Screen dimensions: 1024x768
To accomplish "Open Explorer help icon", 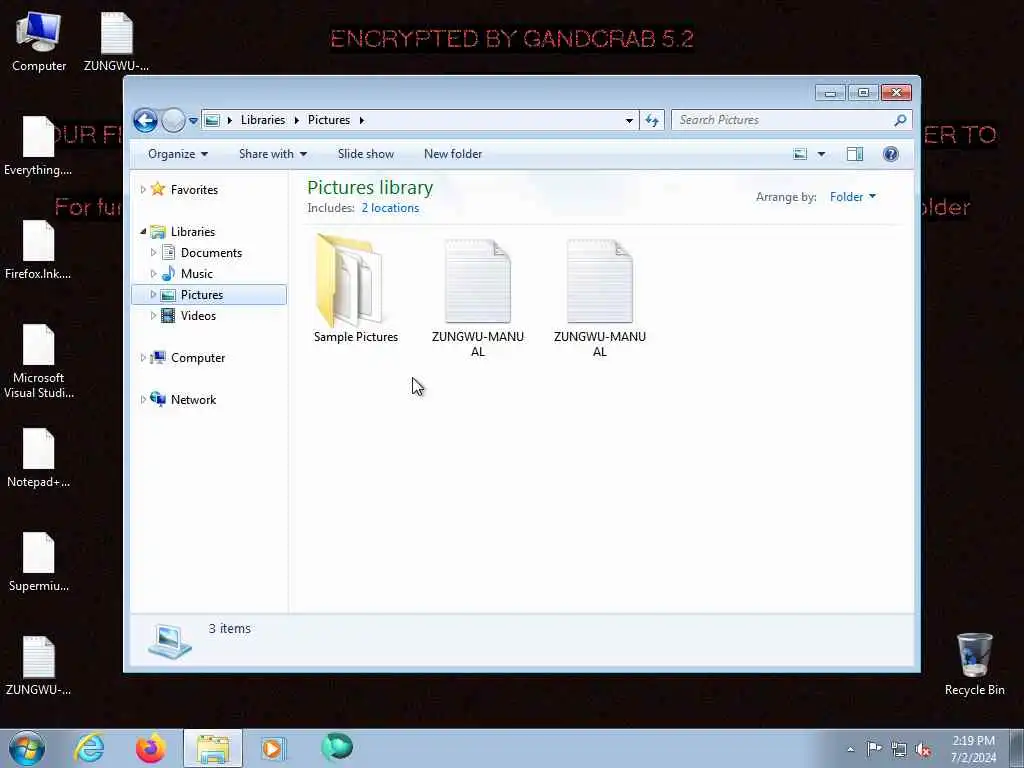I will tap(891, 154).
